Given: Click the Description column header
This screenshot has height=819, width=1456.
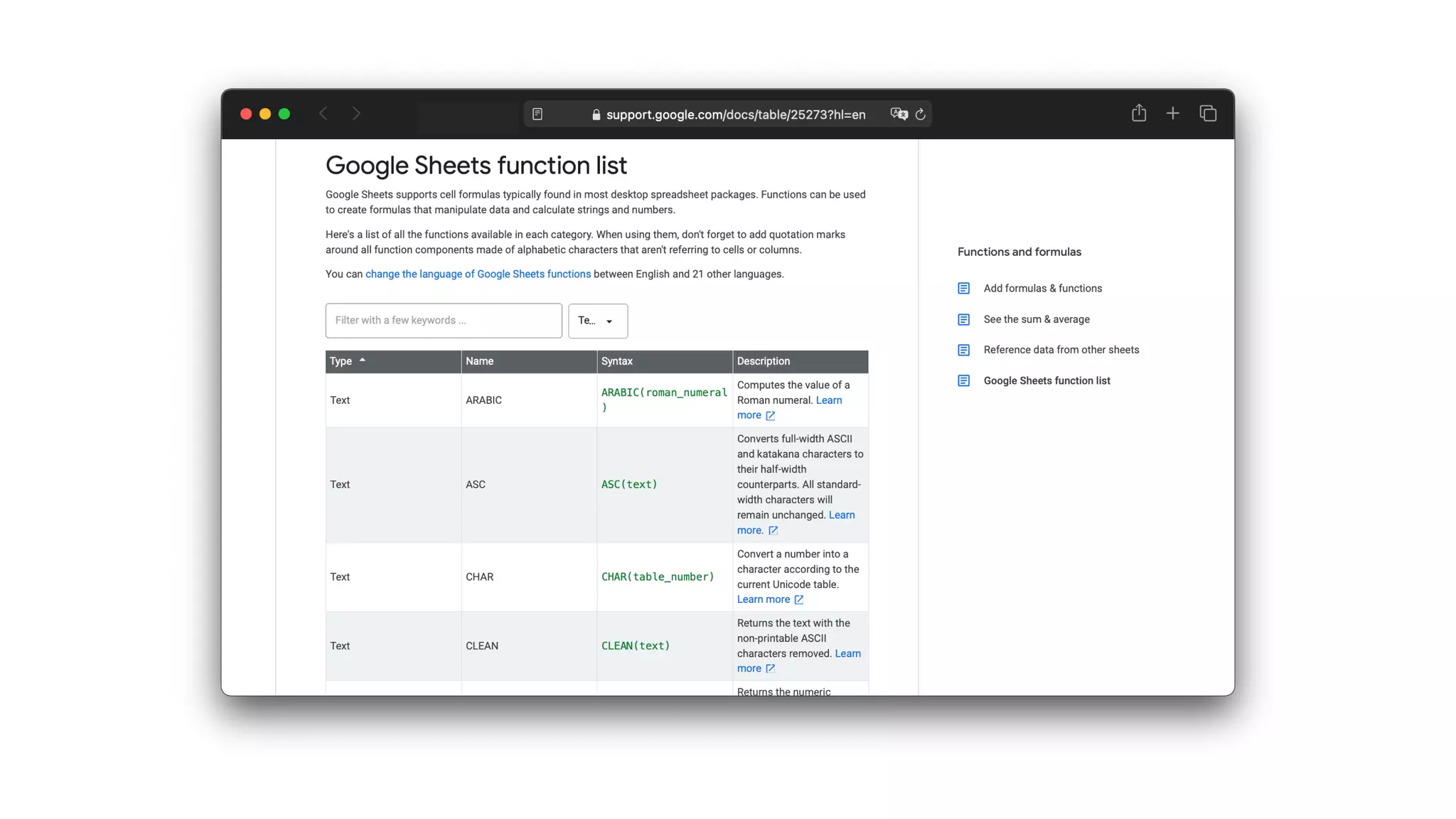Looking at the screenshot, I should pyautogui.click(x=763, y=361).
